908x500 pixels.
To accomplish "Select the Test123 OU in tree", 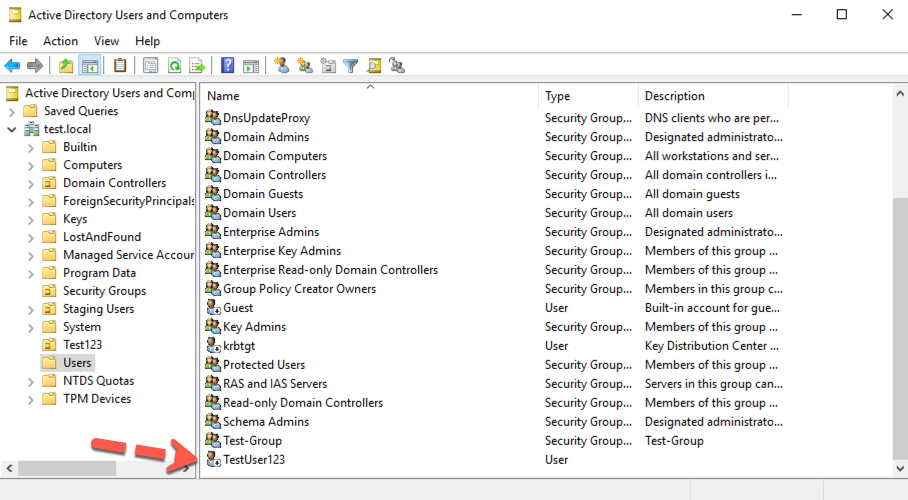I will click(82, 345).
